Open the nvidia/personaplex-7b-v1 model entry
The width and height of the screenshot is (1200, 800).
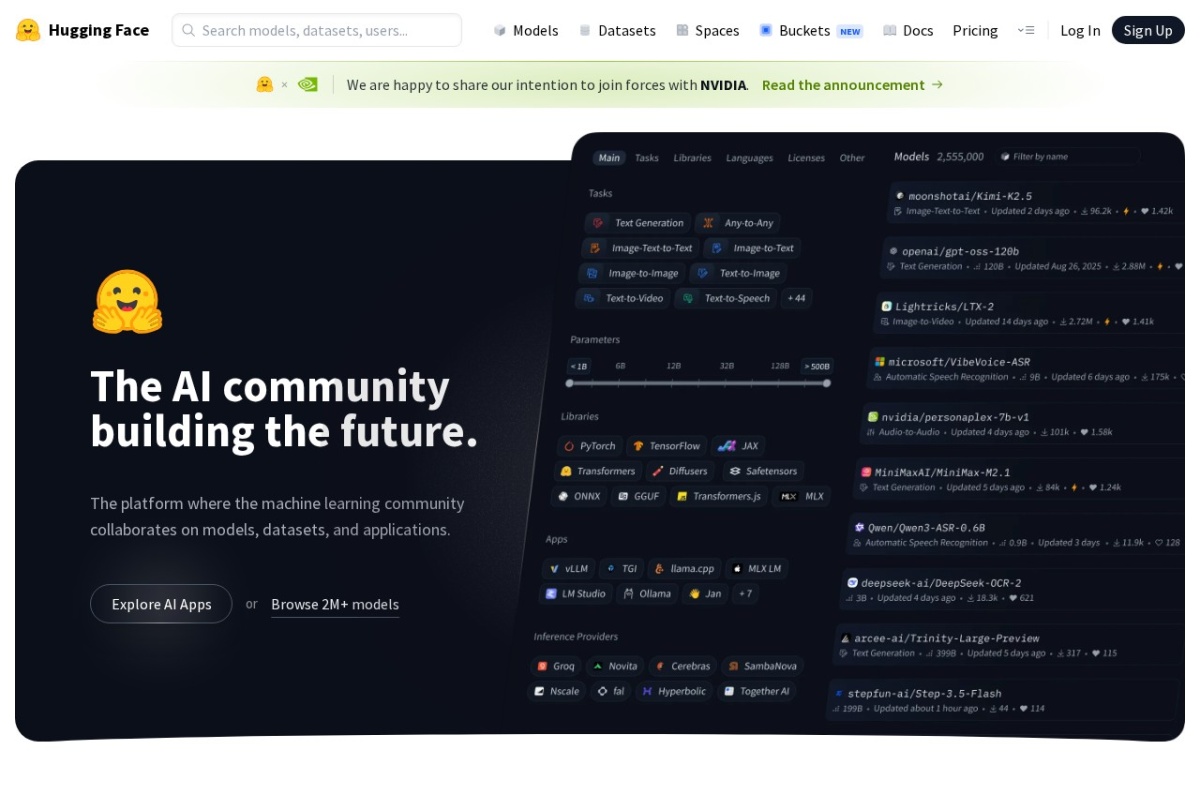pos(1023,423)
